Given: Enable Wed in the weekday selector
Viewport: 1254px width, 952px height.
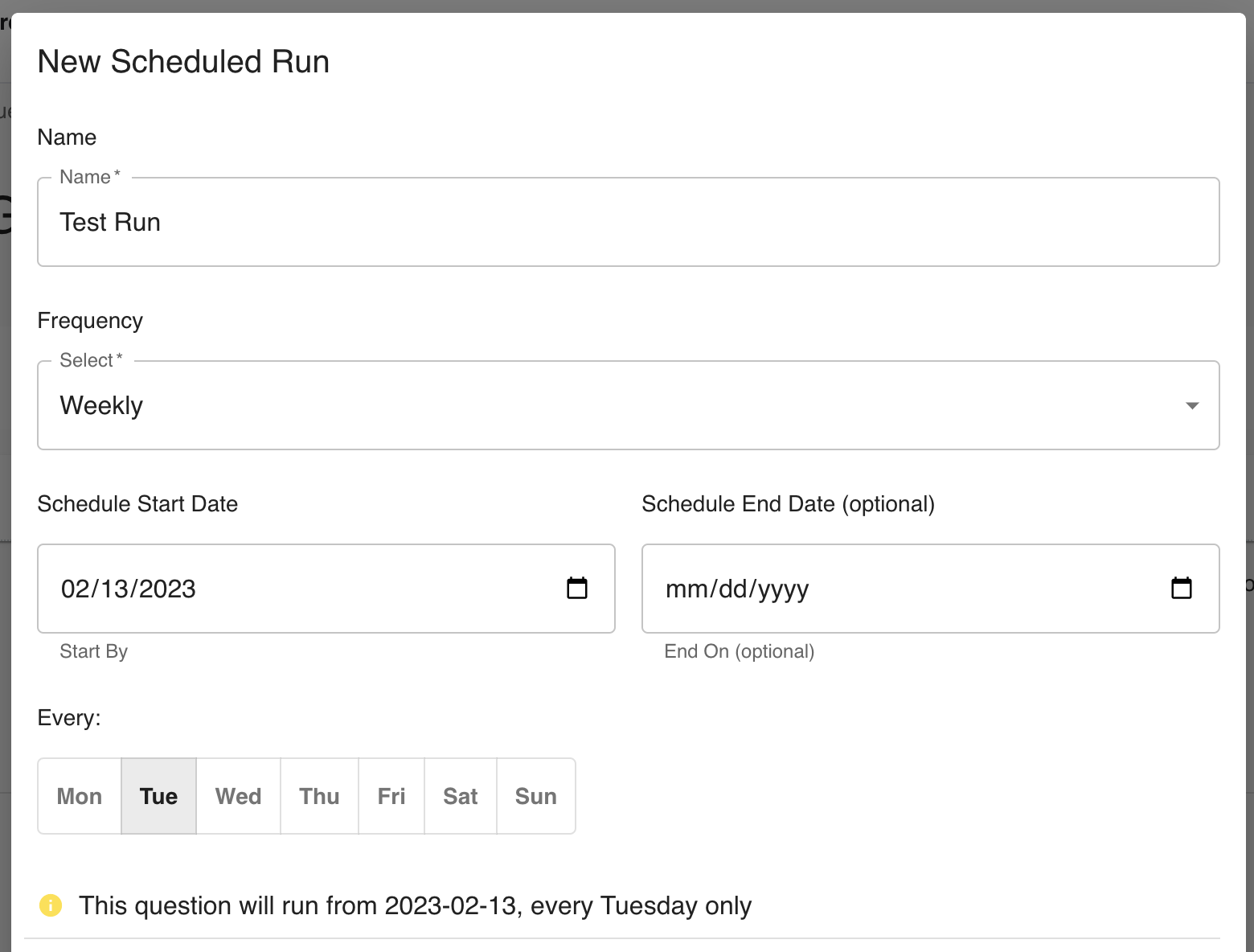Looking at the screenshot, I should coord(238,796).
